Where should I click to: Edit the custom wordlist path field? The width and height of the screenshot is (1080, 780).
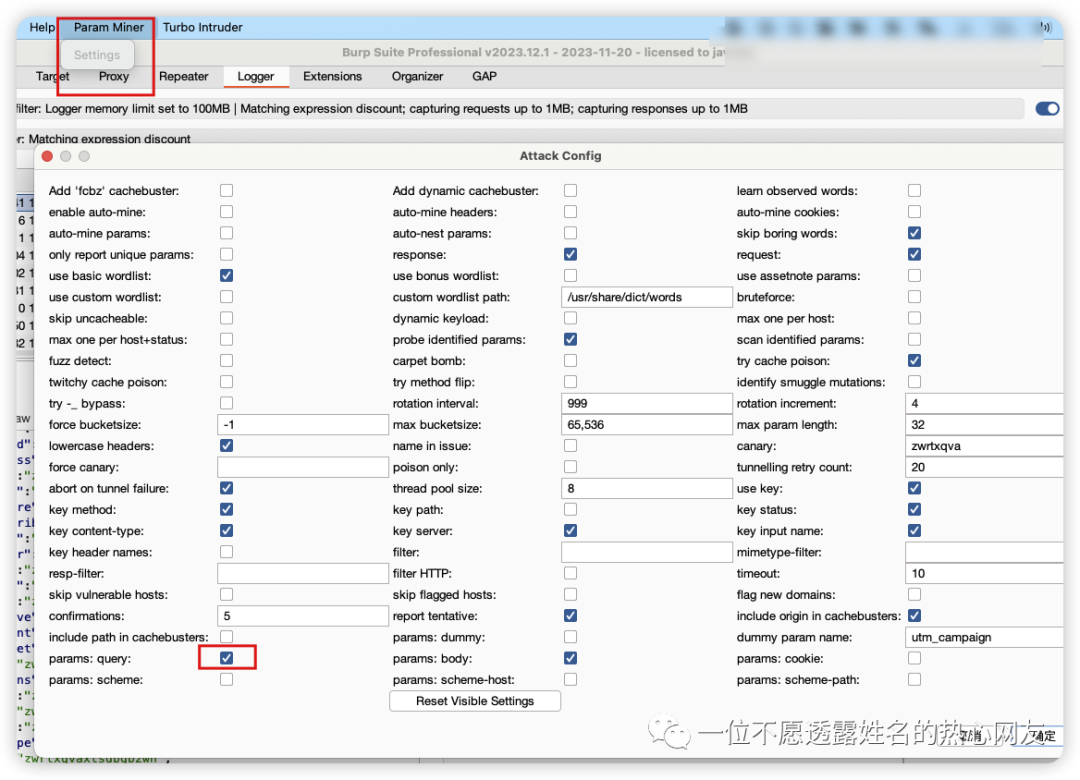[646, 297]
